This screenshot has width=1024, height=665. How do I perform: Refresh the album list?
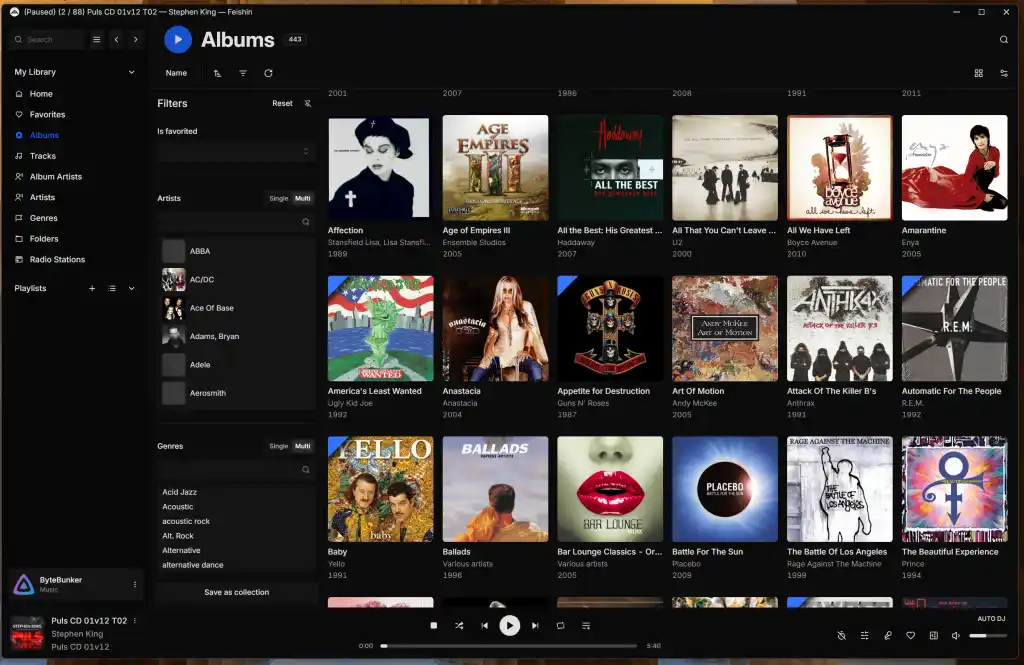[268, 73]
